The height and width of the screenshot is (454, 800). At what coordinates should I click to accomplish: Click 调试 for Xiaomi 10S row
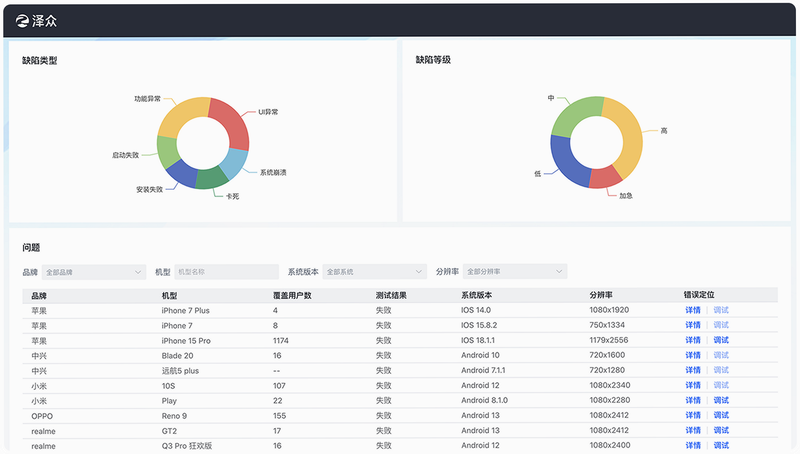click(721, 385)
